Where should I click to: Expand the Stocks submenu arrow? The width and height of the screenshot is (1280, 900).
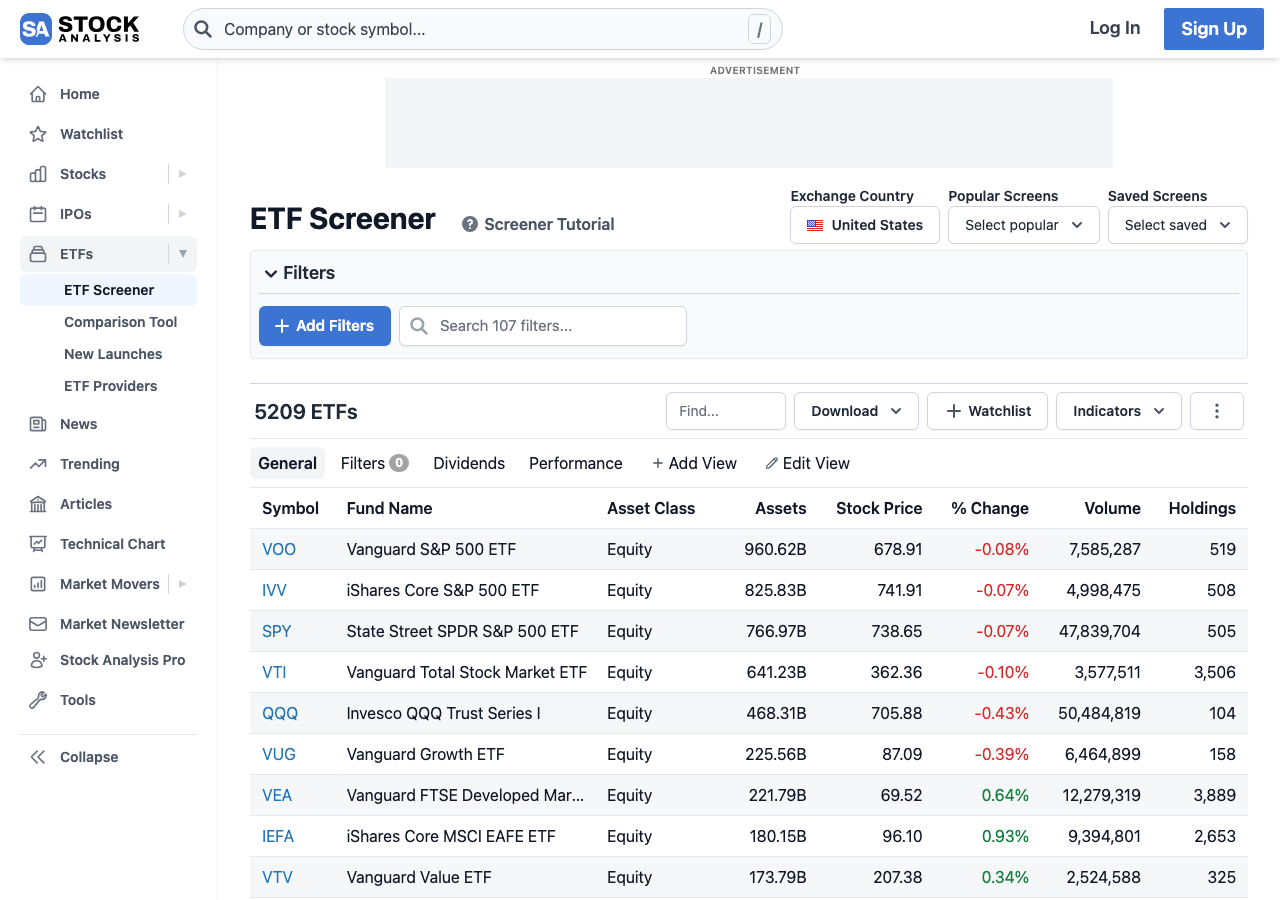pos(182,174)
